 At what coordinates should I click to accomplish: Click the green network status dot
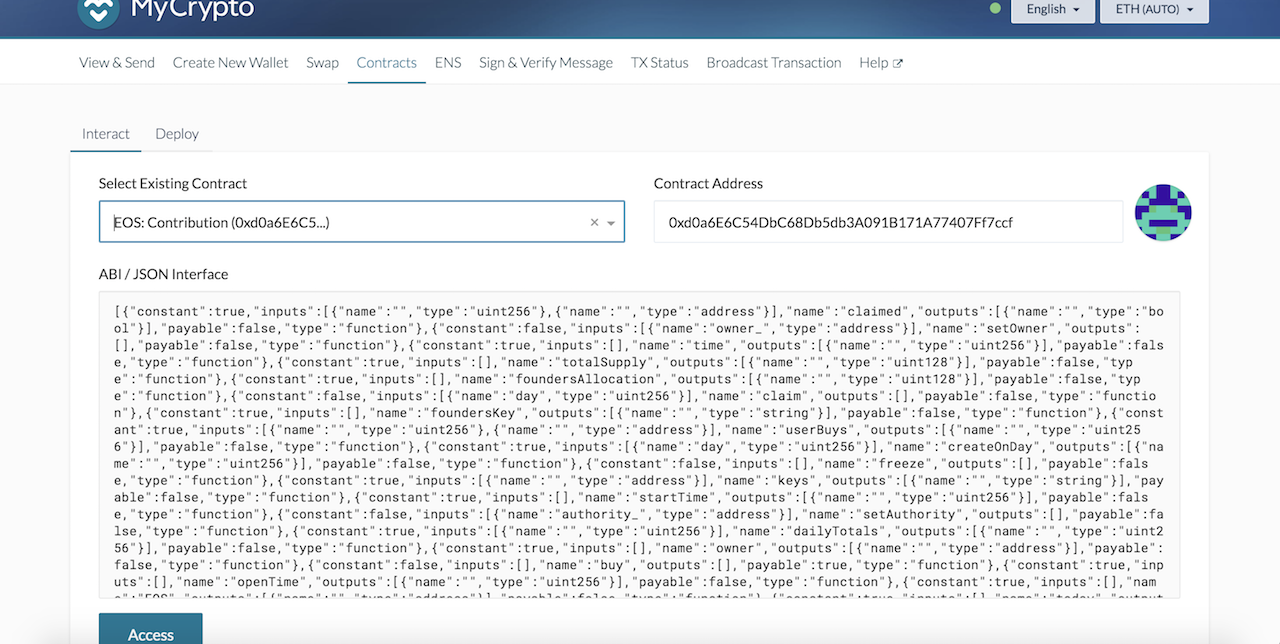click(995, 9)
